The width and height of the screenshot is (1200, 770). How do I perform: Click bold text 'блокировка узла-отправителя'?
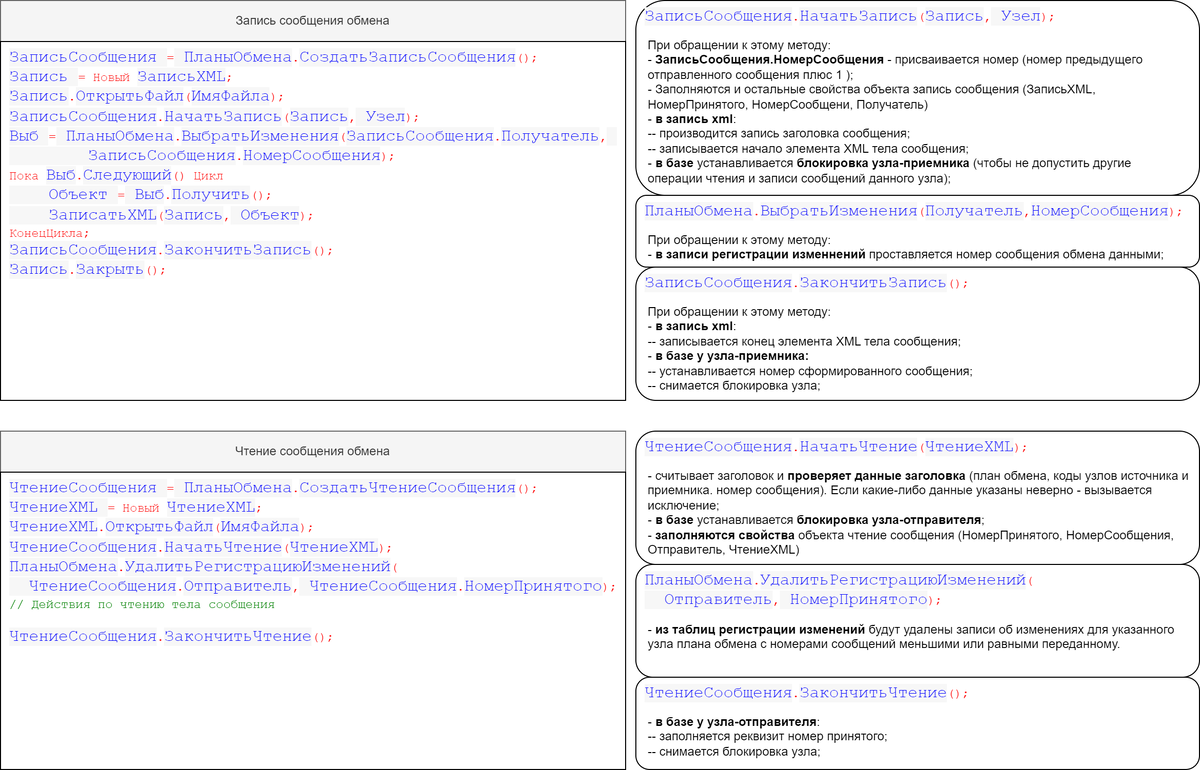pyautogui.click(x=890, y=520)
